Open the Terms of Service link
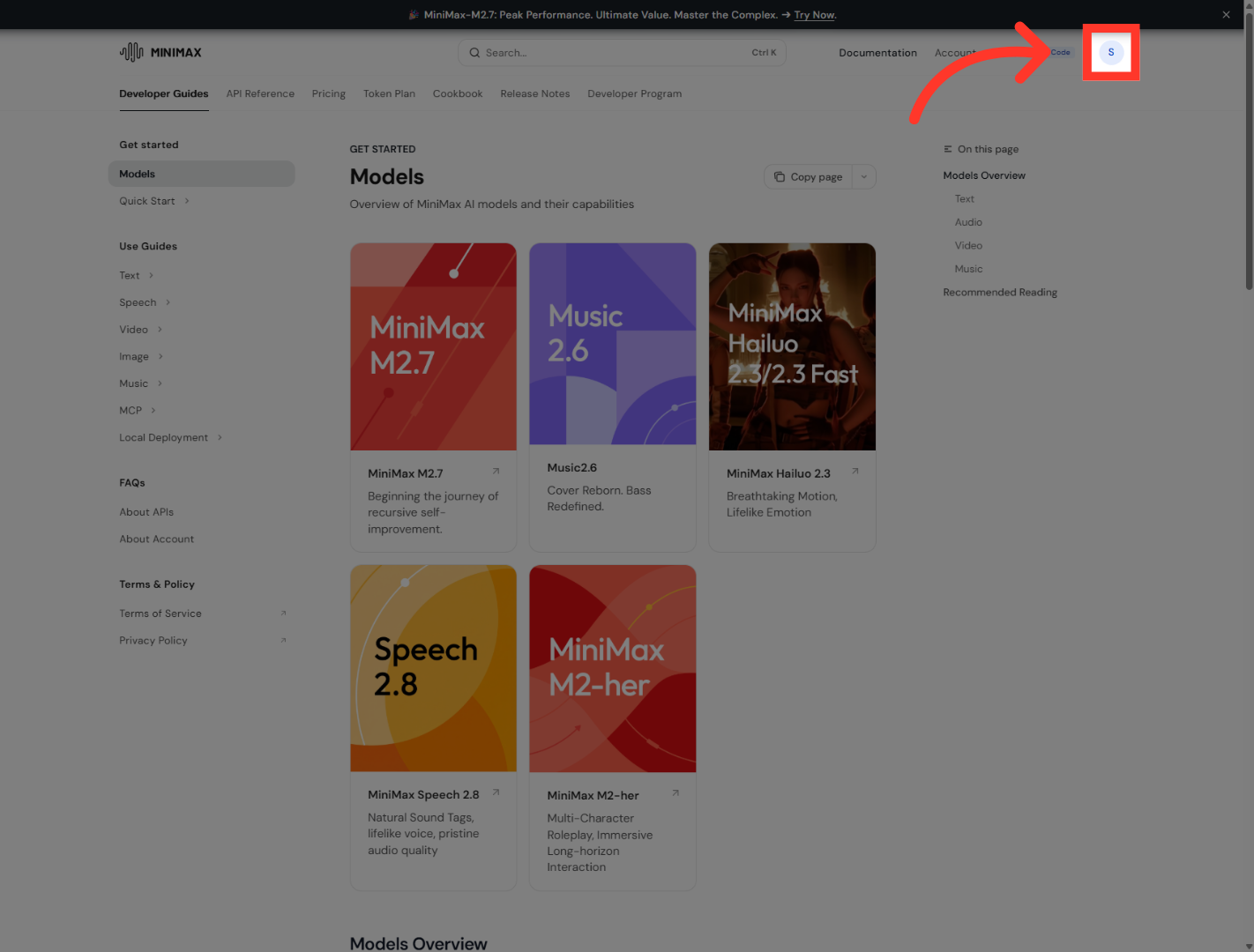Screen dimensions: 1254x952 click(160, 614)
